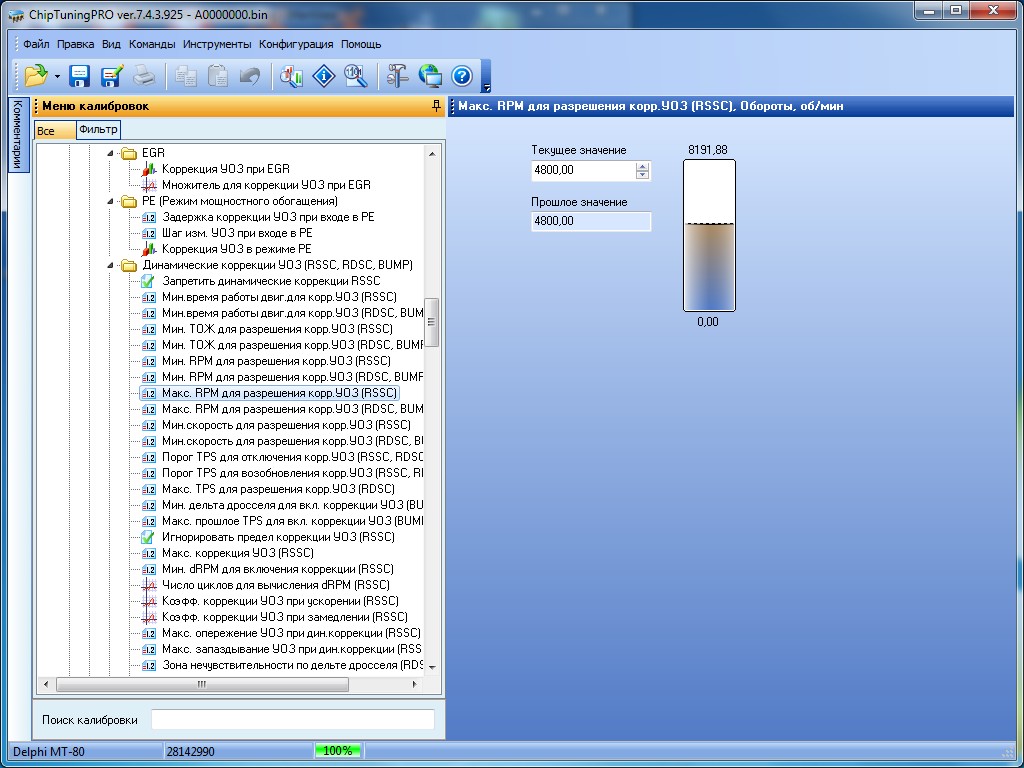
Task: Click the open file folder toolbar icon
Action: 36,76
